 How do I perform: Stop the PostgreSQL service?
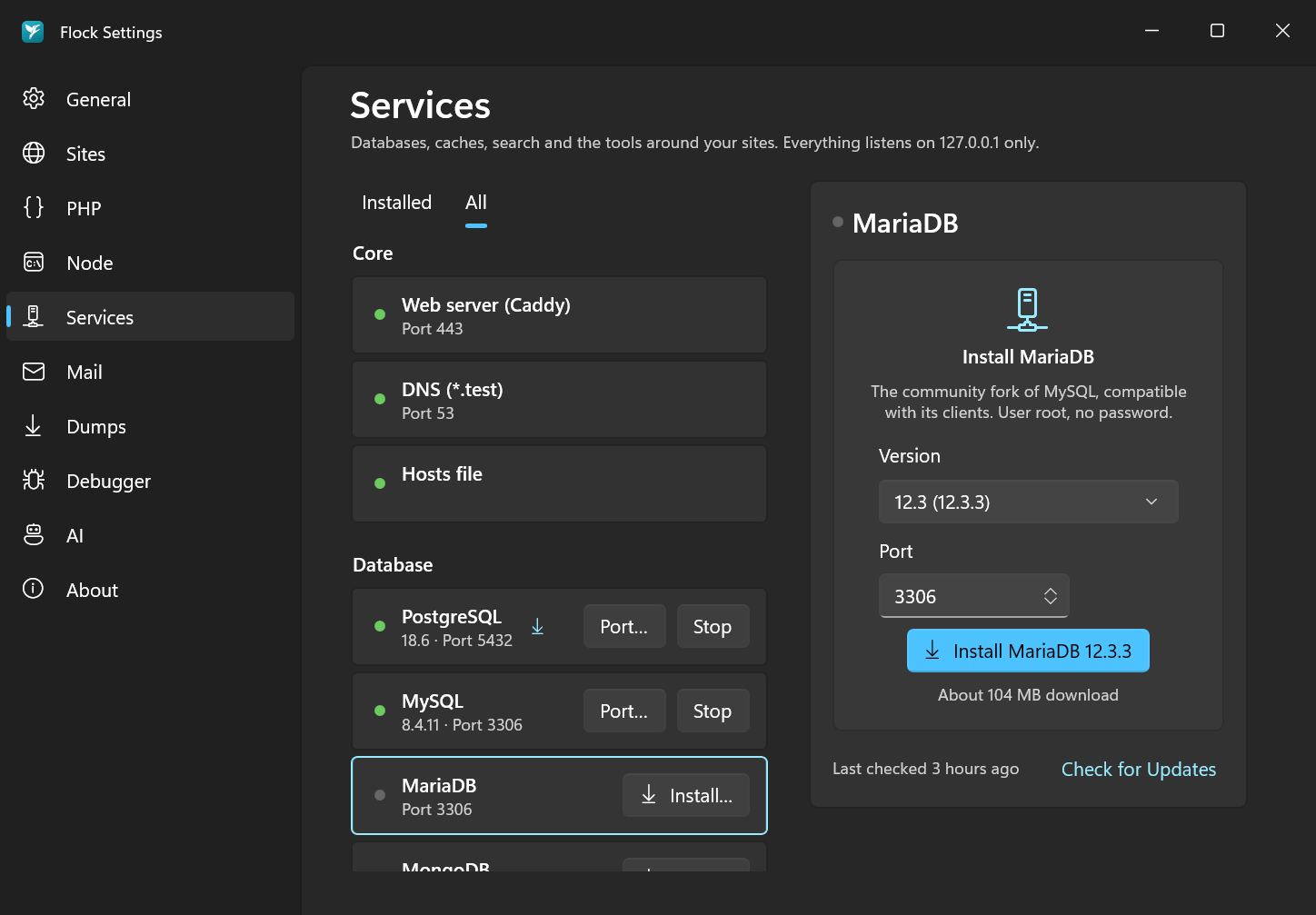pyautogui.click(x=713, y=626)
